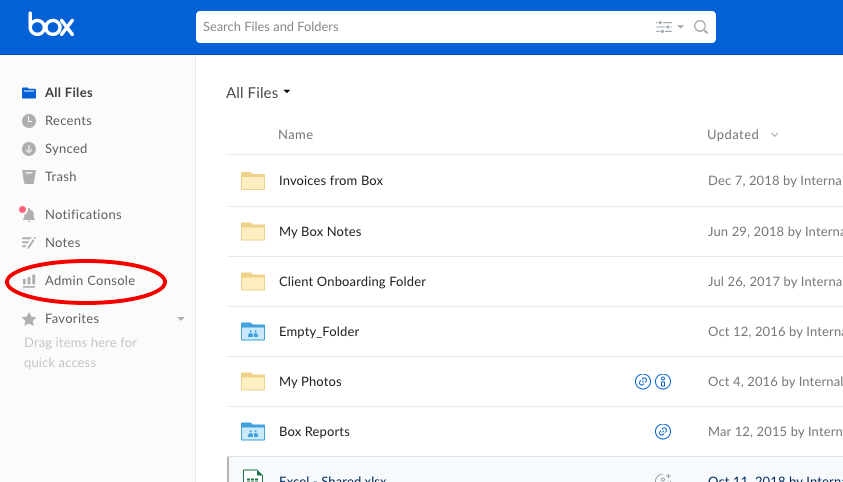Click the My Photos shared link icon
Screen dimensions: 843x482
click(x=643, y=382)
